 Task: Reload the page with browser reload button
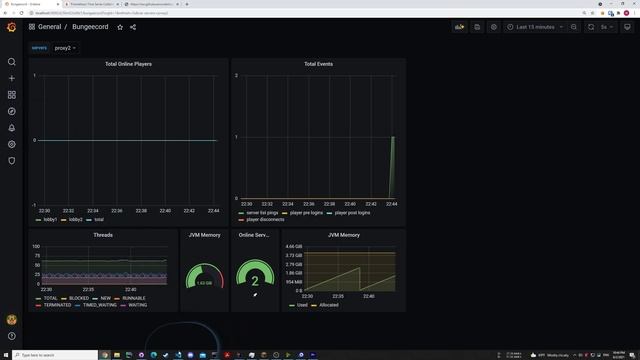[x=22, y=13]
